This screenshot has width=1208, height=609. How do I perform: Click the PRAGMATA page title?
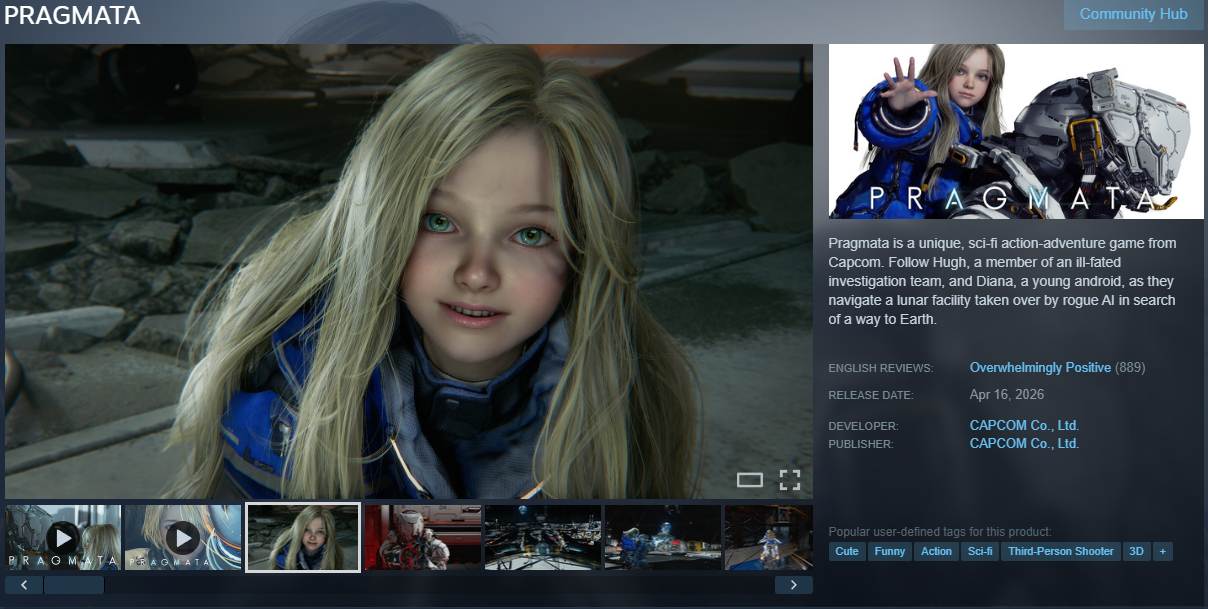(72, 16)
